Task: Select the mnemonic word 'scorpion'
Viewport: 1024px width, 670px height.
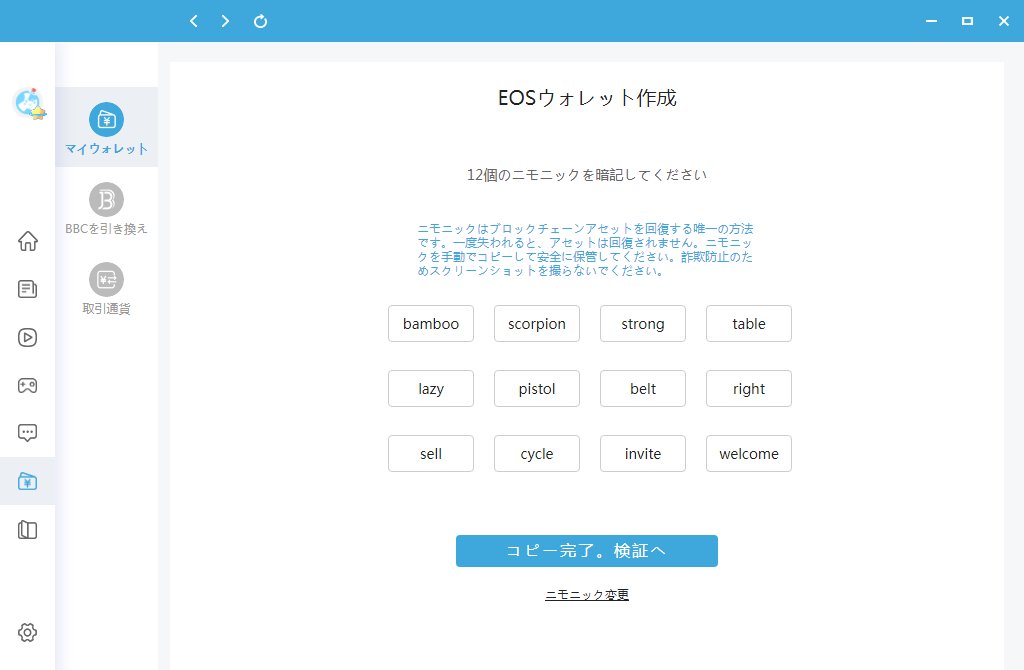Action: click(537, 324)
